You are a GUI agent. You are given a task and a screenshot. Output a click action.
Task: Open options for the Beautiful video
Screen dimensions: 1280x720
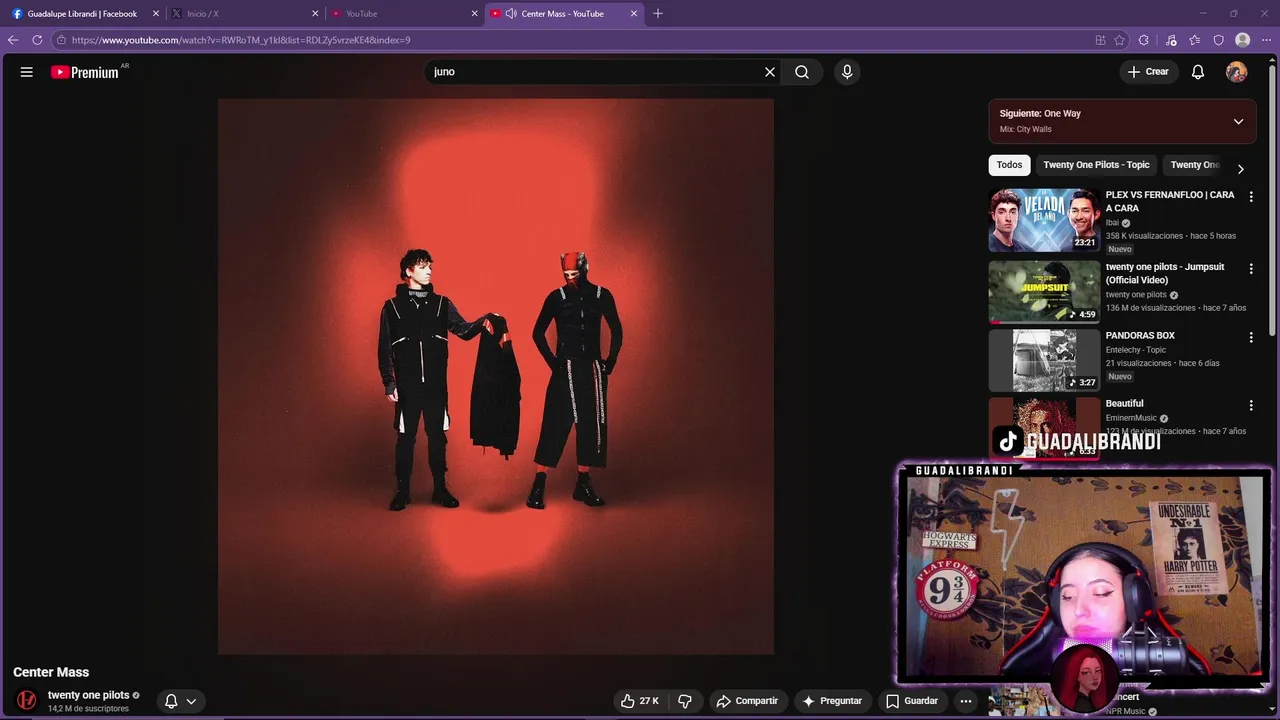(1251, 405)
